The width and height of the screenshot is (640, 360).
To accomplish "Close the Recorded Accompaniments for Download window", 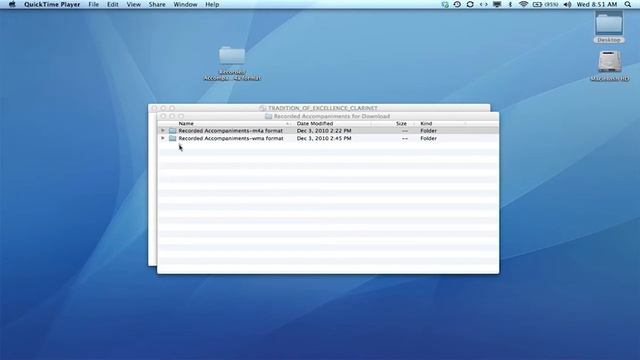I will 163,116.
